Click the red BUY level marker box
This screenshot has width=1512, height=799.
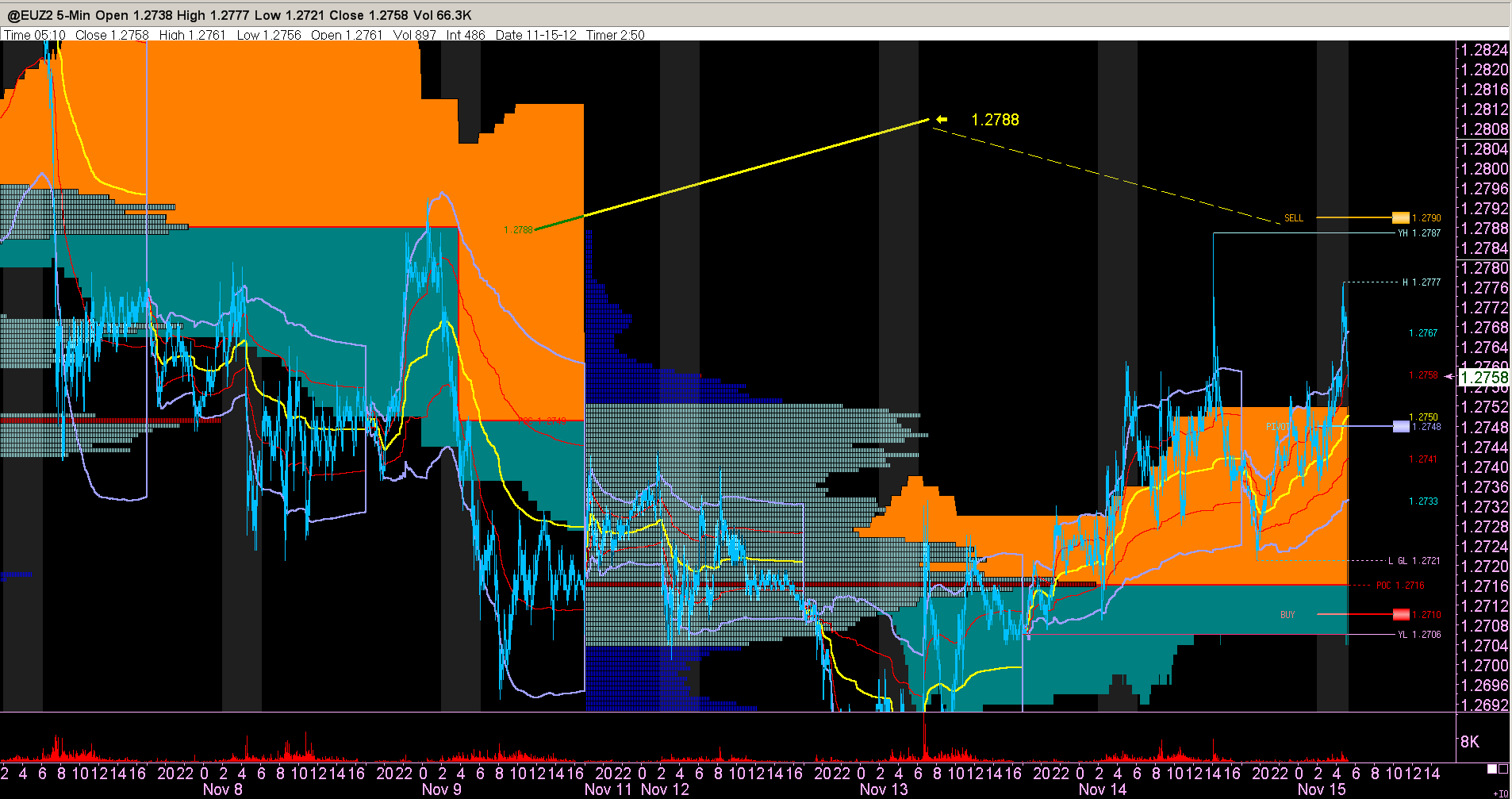[1401, 614]
